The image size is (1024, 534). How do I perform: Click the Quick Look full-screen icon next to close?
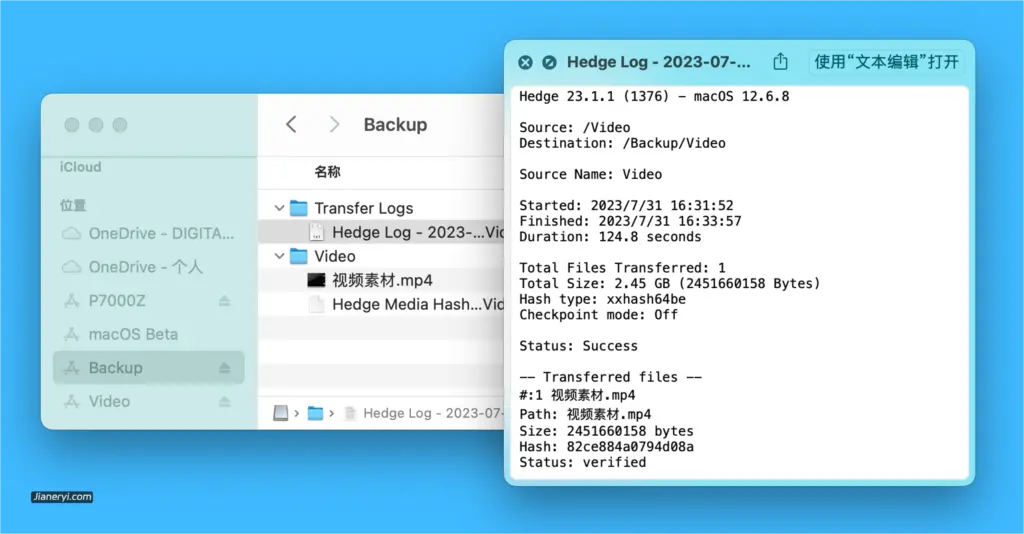549,62
